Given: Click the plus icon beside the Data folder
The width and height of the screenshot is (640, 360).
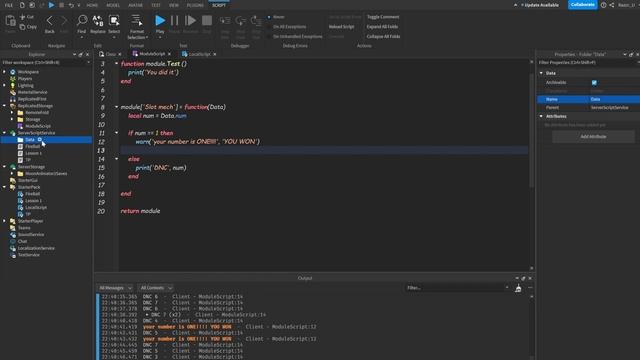Looking at the screenshot, I should point(40,140).
